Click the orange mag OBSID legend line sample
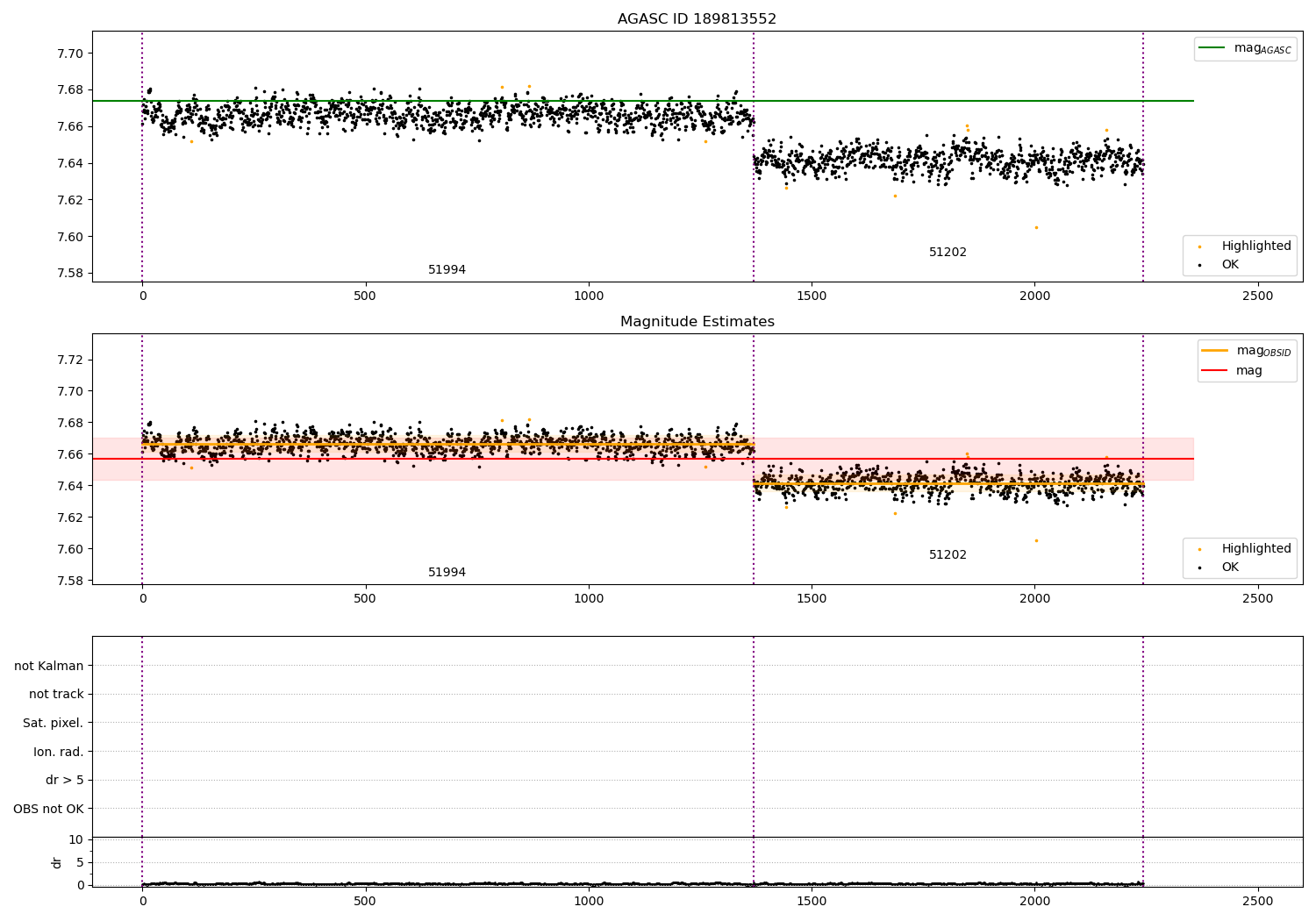 click(1215, 351)
